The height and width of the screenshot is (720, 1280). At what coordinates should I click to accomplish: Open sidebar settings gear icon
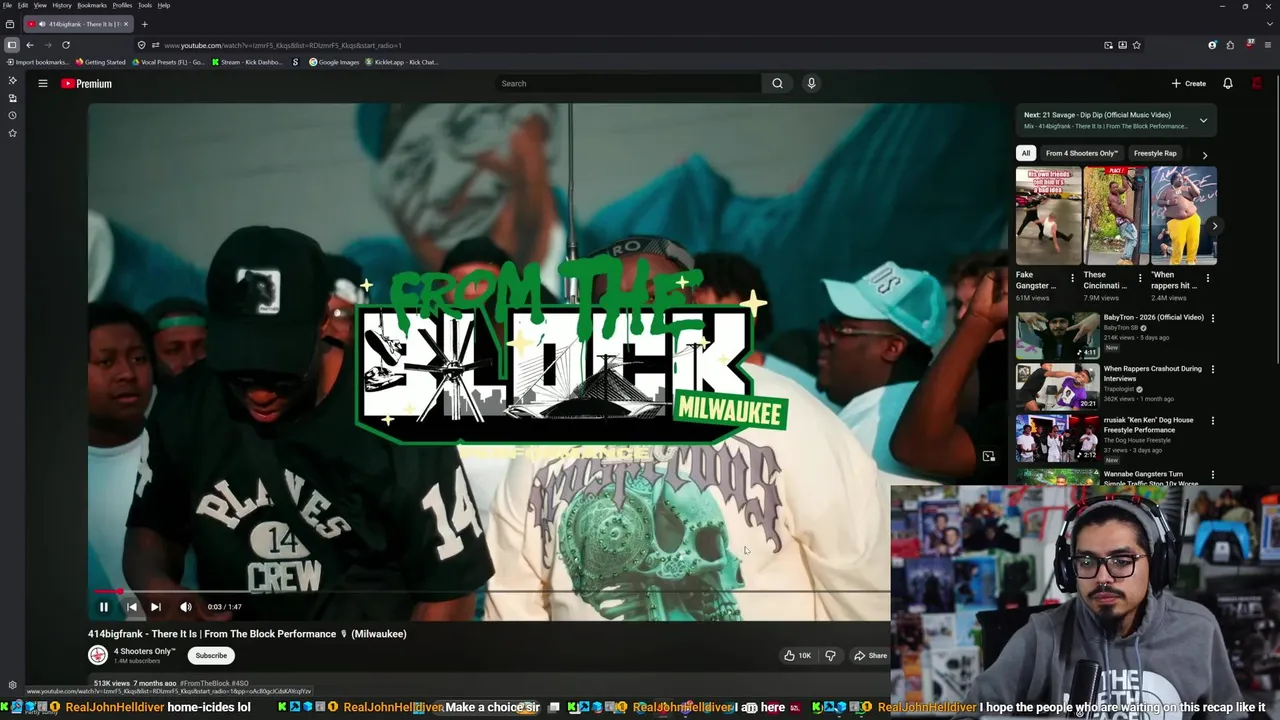(x=12, y=685)
